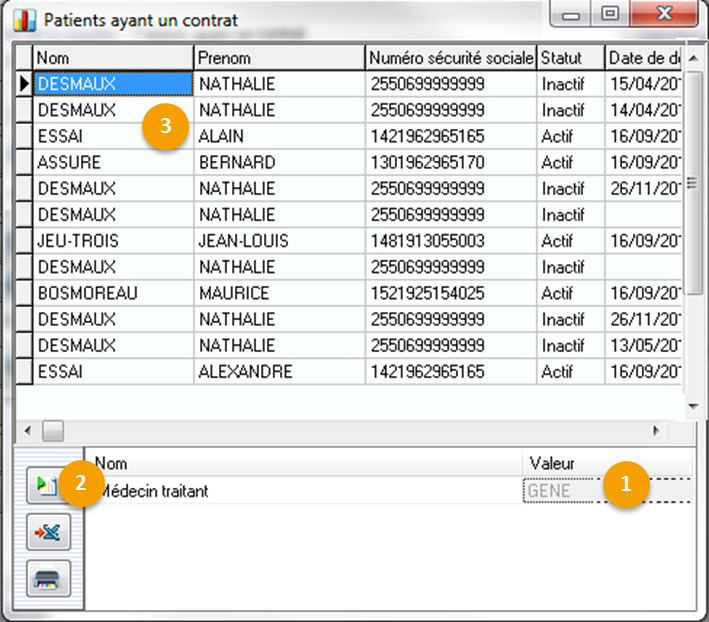Maximize the Patients ayant un contrat window

(x=609, y=15)
